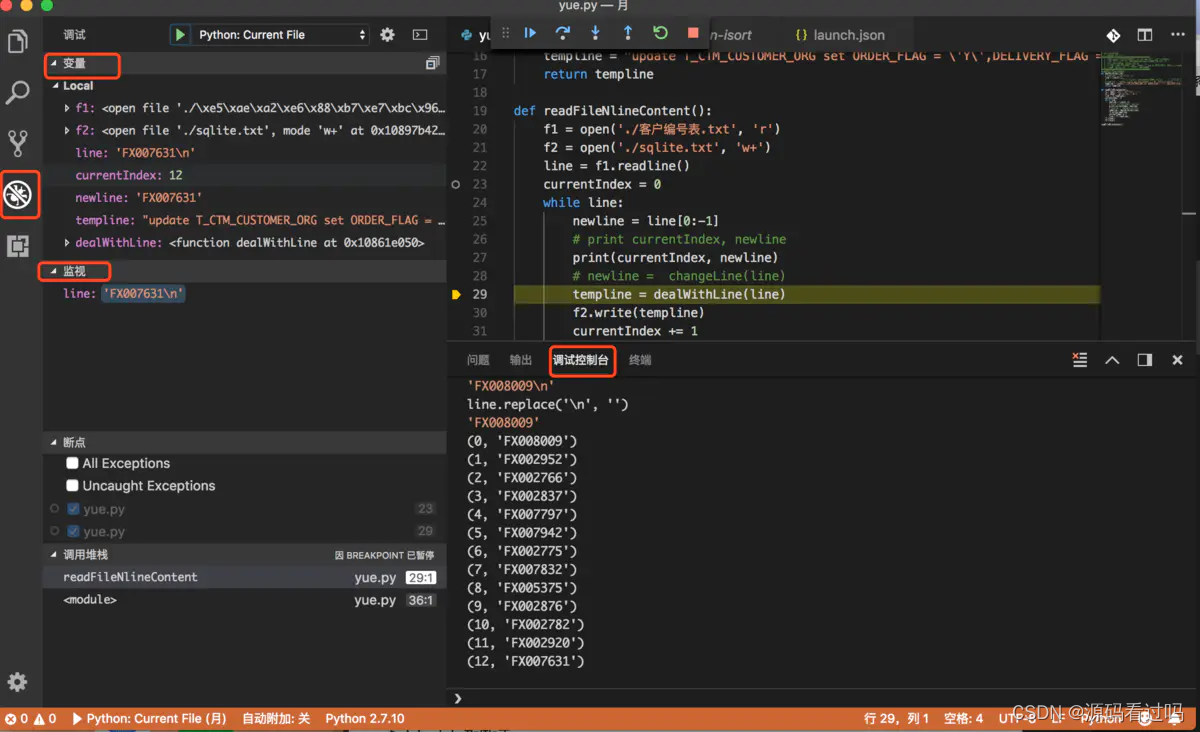Click Python 2.7.10 interpreter in status bar

pos(365,719)
